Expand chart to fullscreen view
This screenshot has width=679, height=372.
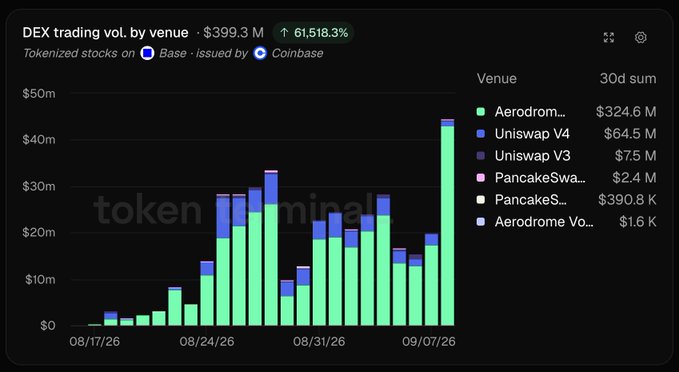coord(609,38)
